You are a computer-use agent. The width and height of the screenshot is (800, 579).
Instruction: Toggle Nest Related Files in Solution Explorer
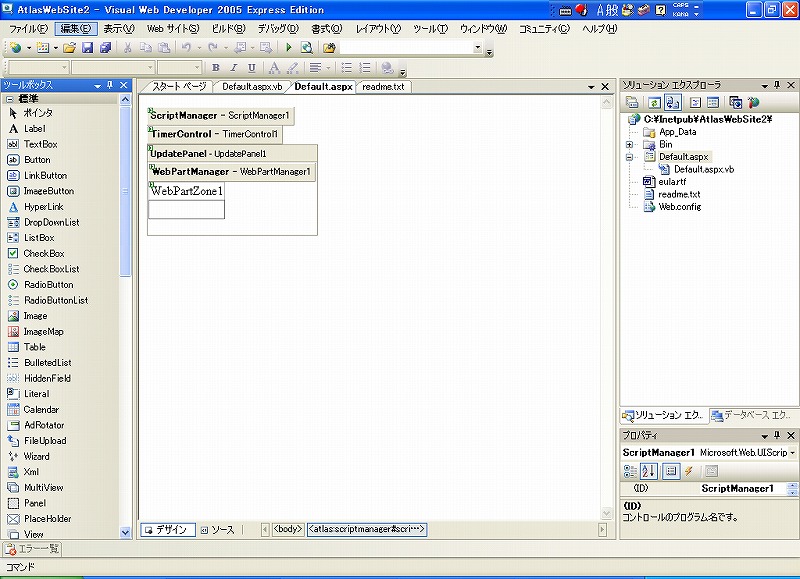click(x=672, y=103)
